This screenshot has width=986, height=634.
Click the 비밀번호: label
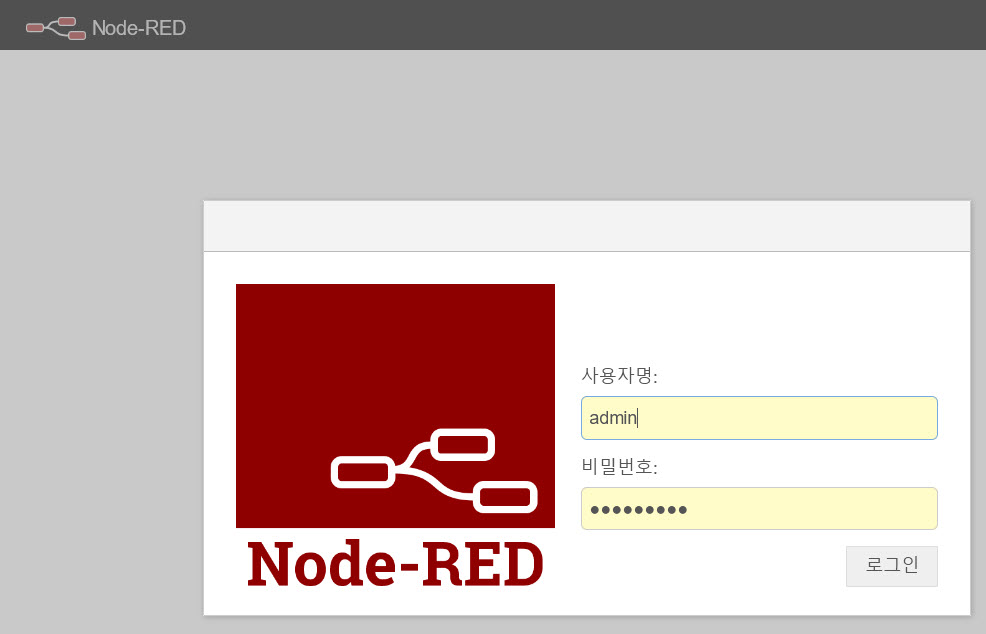[619, 467]
